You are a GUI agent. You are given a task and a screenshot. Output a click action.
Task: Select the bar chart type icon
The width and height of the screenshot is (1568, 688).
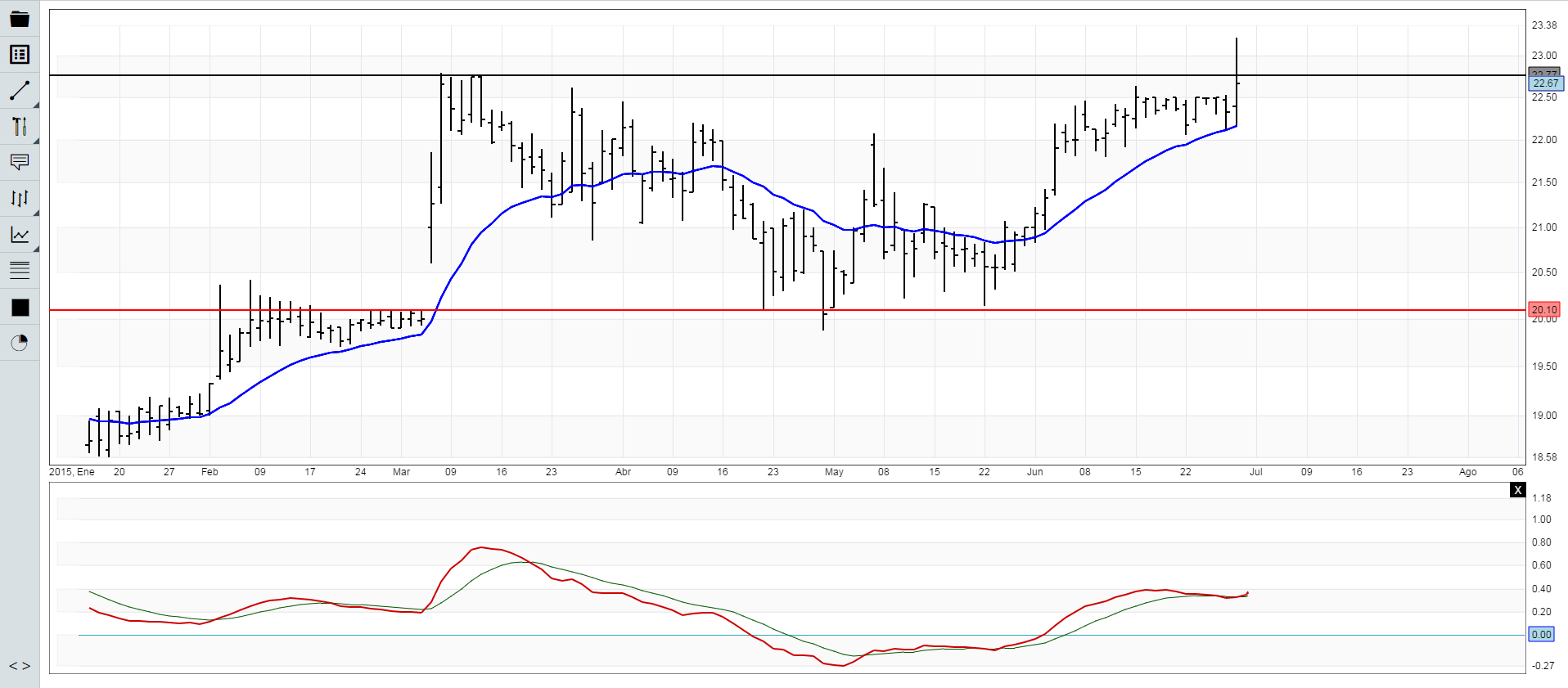coord(20,198)
